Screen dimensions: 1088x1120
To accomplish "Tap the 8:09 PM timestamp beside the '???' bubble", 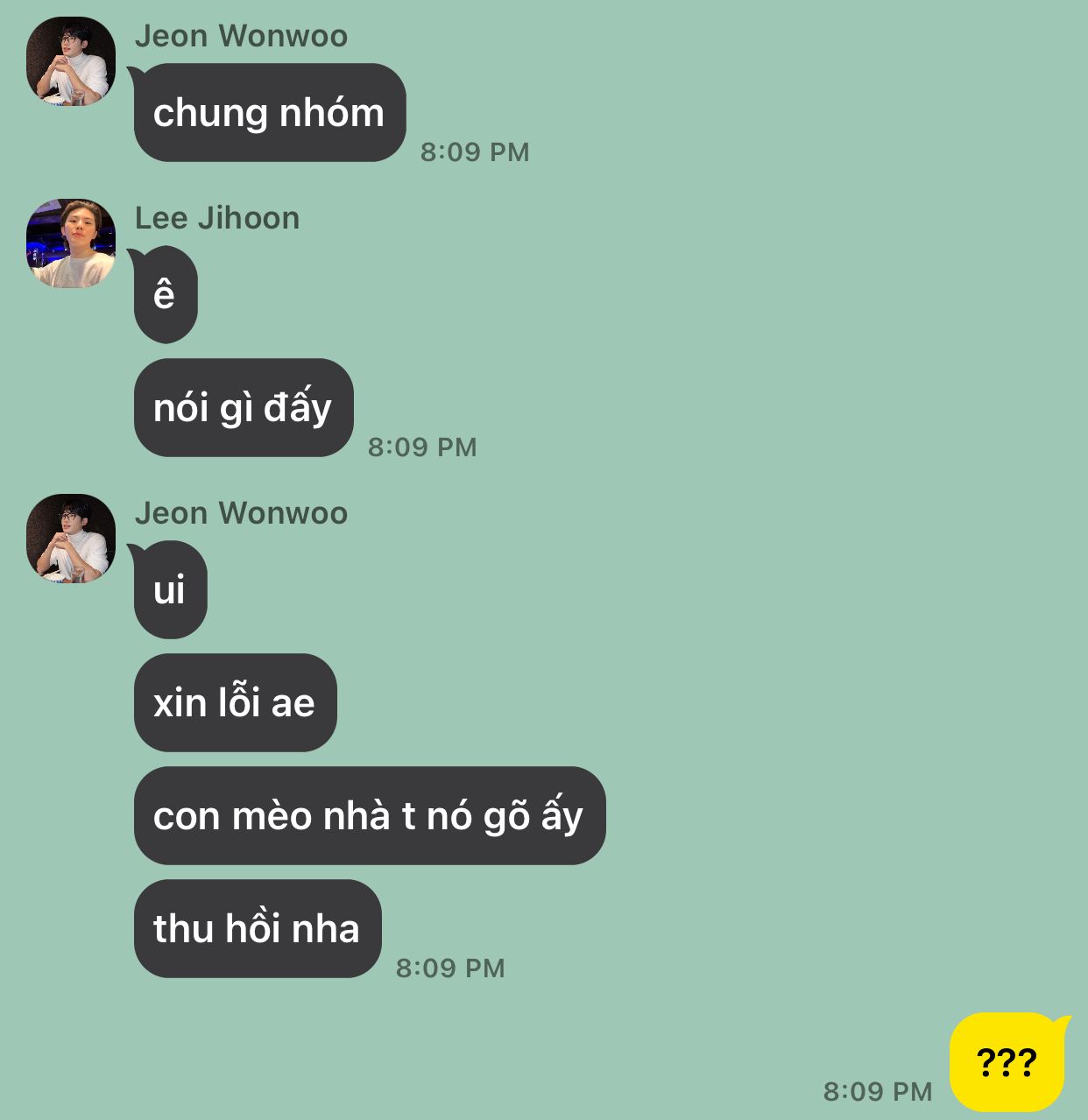I will pos(878,1091).
